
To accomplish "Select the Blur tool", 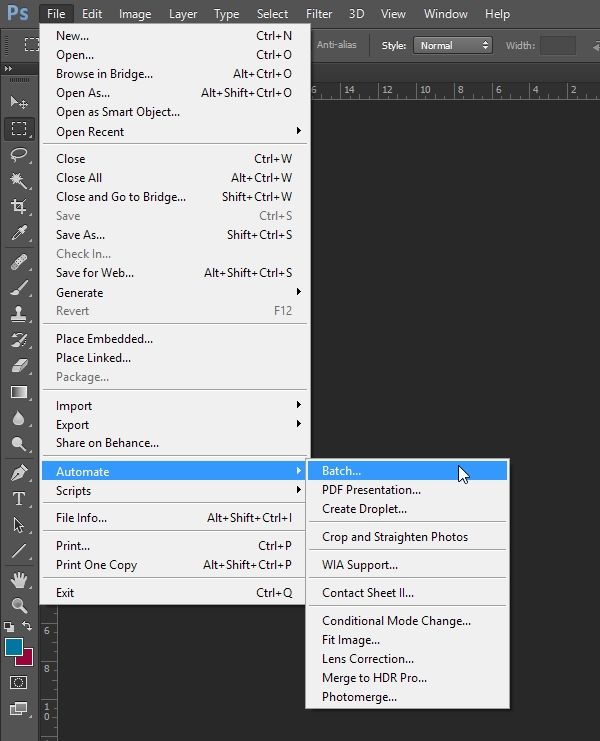I will pyautogui.click(x=19, y=418).
